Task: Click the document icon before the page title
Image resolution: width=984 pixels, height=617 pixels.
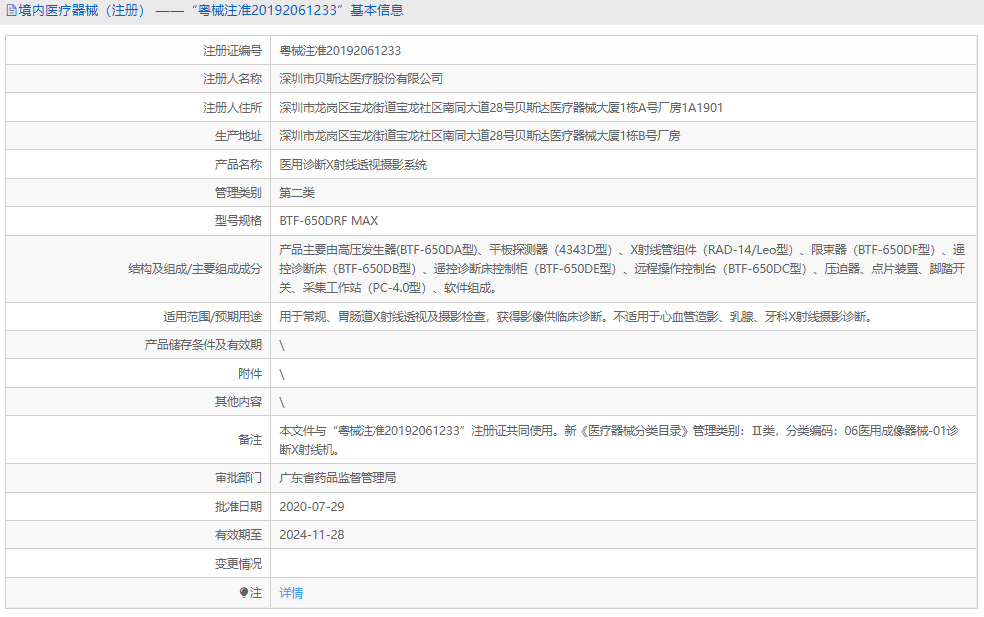Action: 10,10
